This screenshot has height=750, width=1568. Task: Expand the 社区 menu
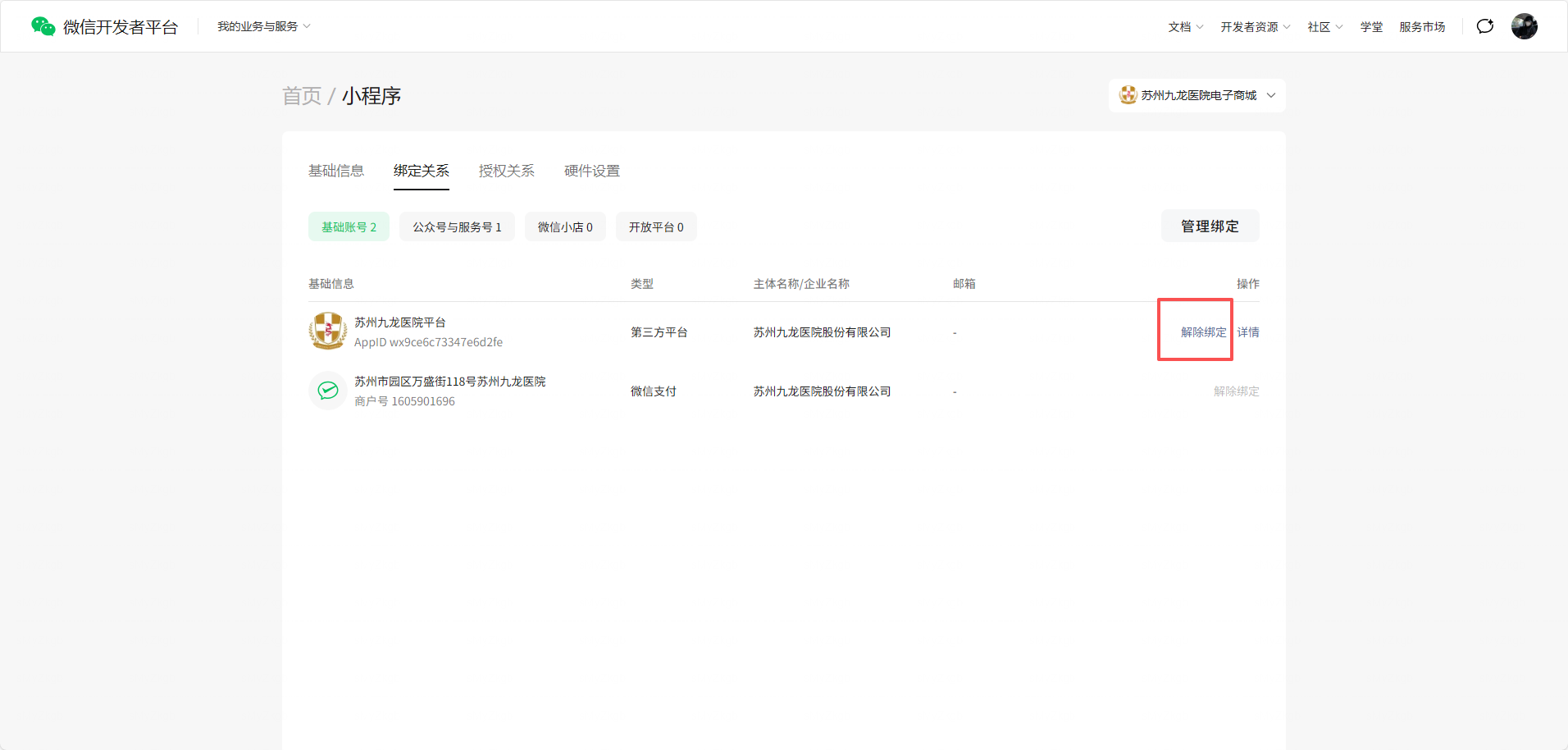click(1325, 27)
